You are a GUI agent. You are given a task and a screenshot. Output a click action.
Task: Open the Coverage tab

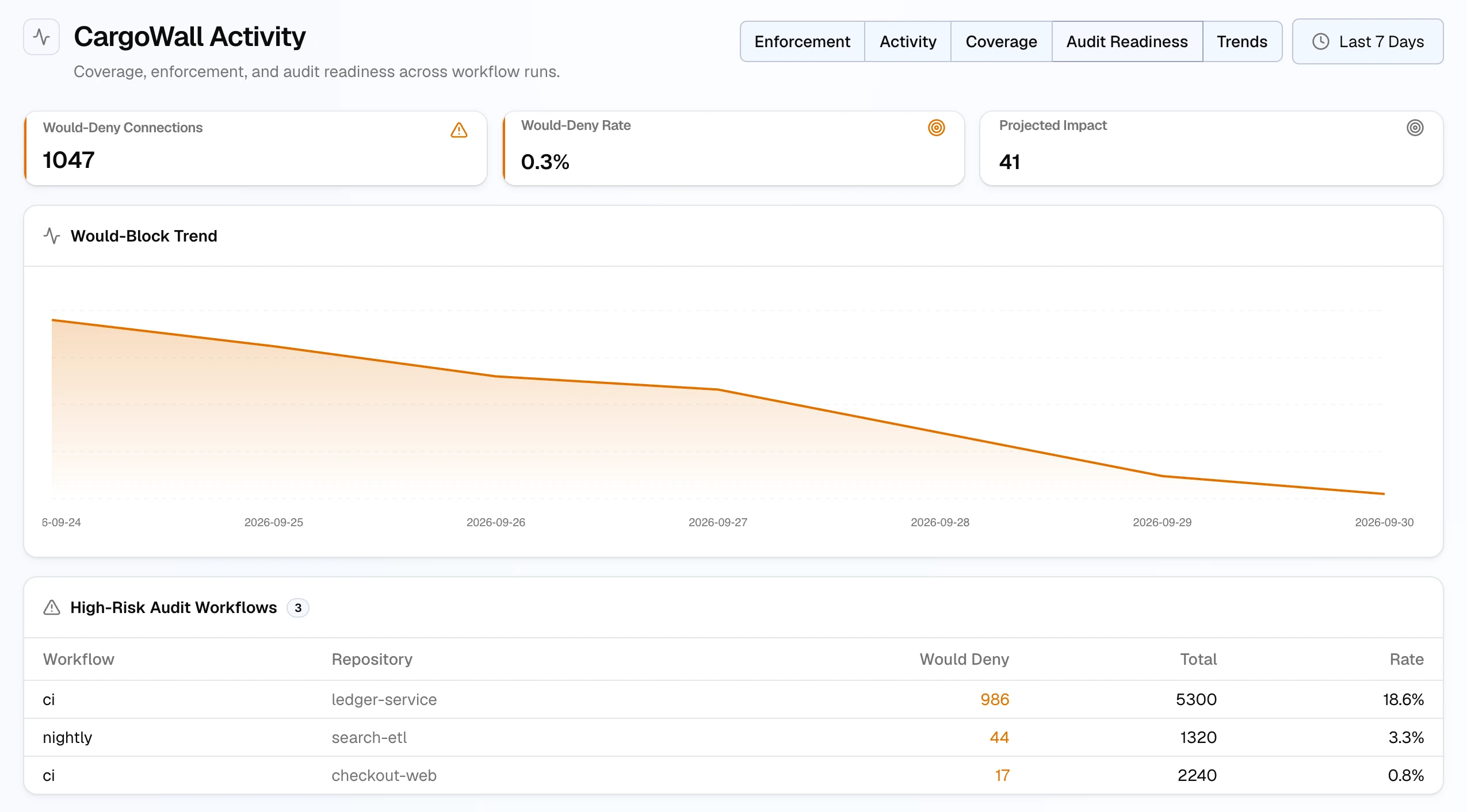point(1001,41)
